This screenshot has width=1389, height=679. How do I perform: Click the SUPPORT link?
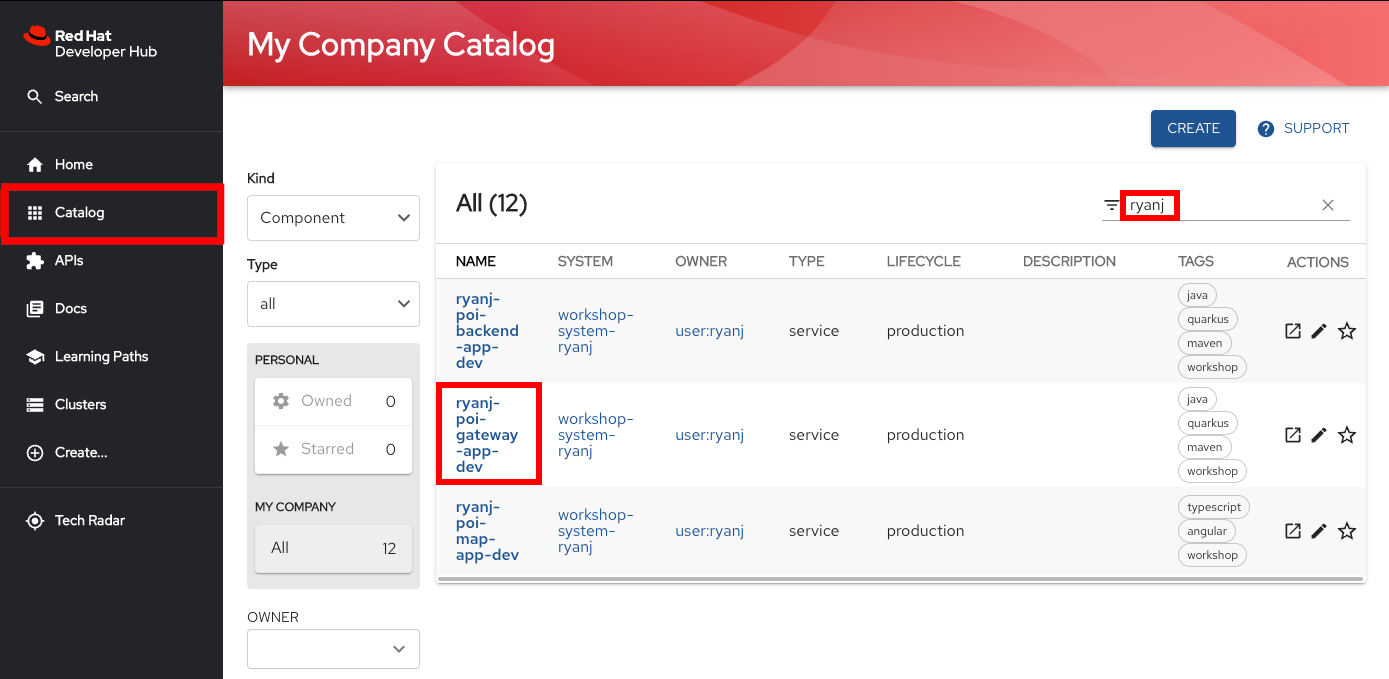(1304, 129)
